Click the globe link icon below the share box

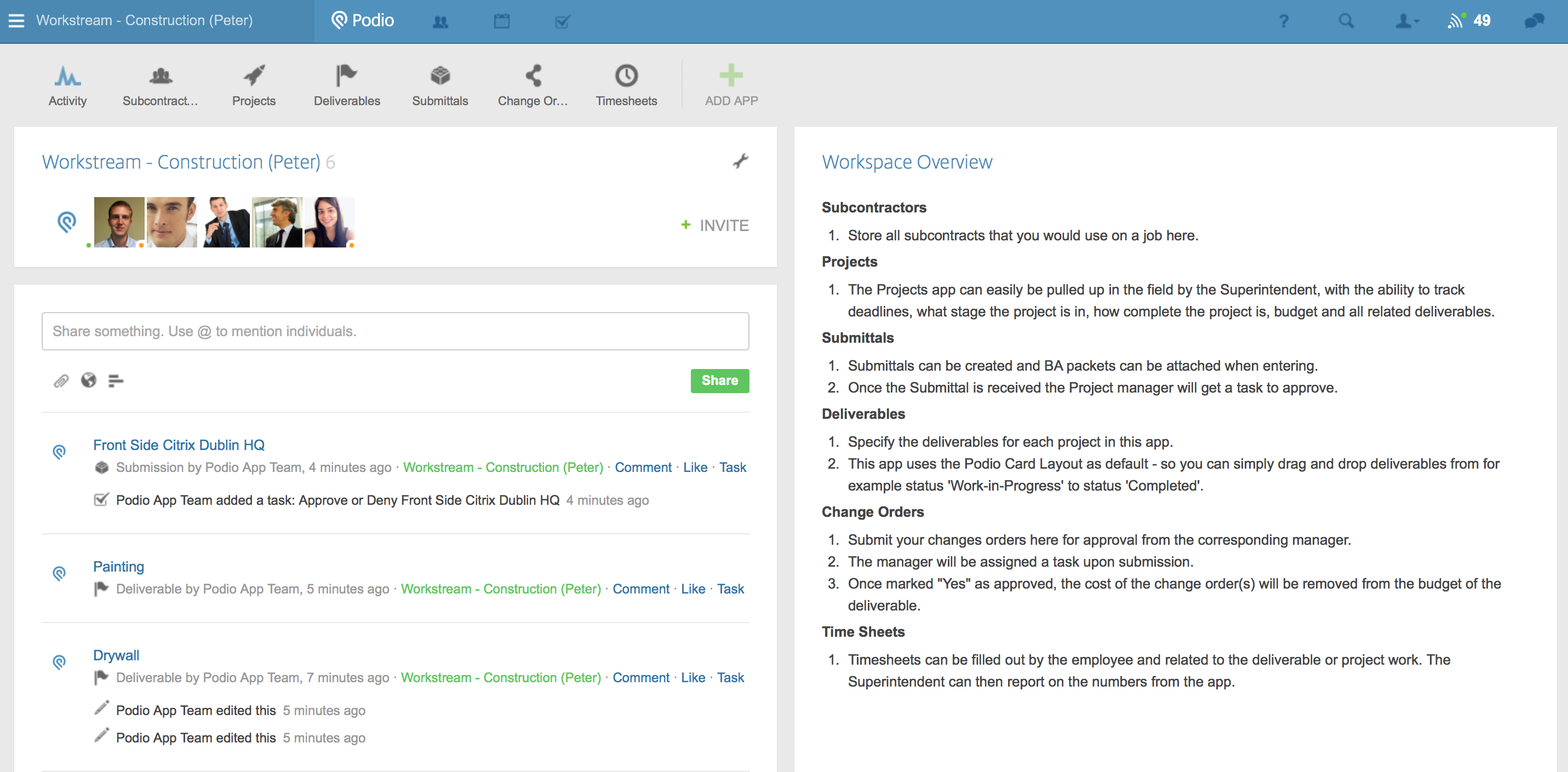click(89, 381)
